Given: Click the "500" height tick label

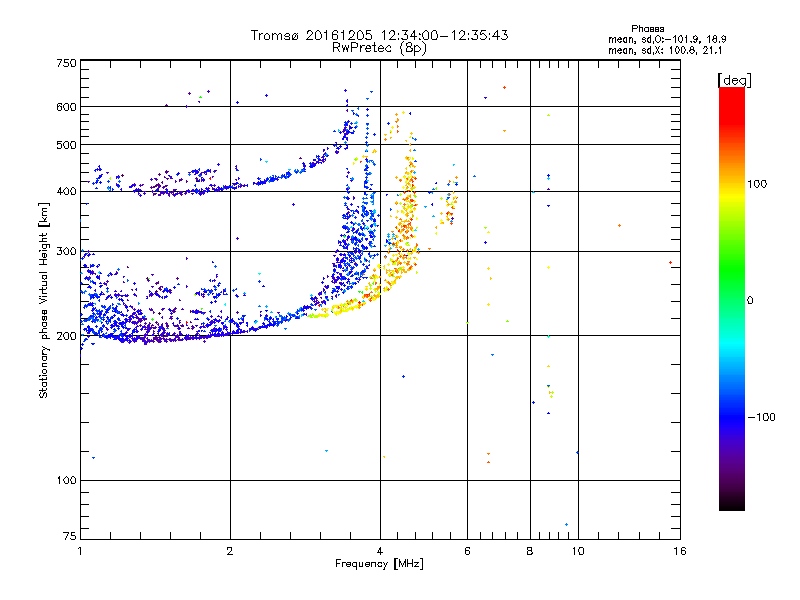Looking at the screenshot, I should pos(66,145).
